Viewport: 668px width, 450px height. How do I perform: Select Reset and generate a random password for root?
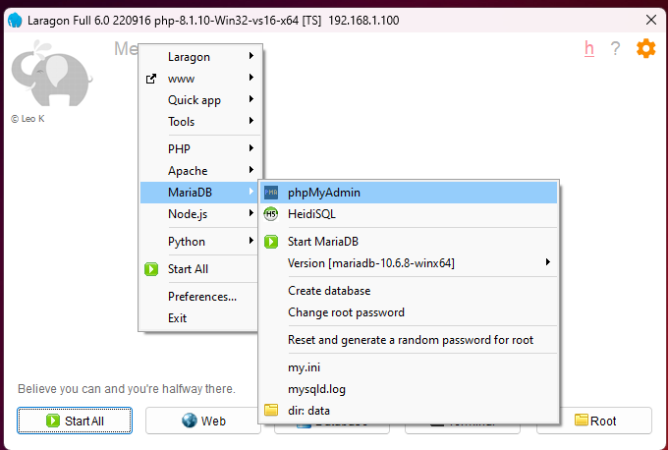click(x=408, y=340)
